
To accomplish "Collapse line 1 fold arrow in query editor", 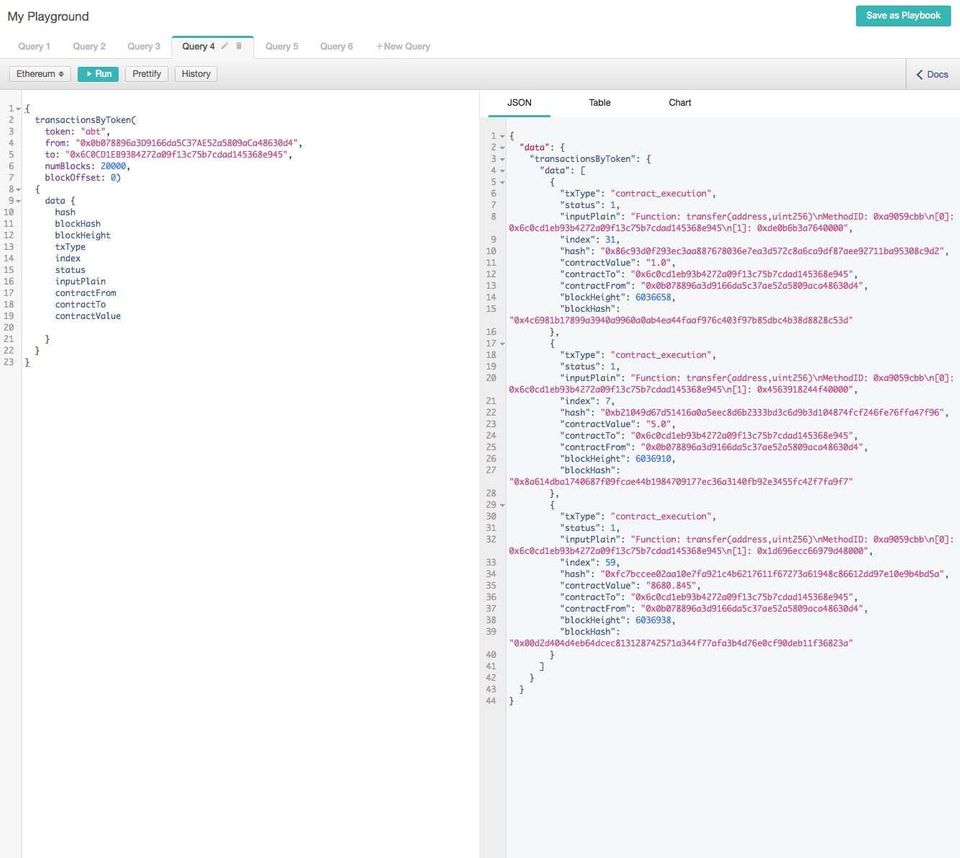I will tap(18, 108).
